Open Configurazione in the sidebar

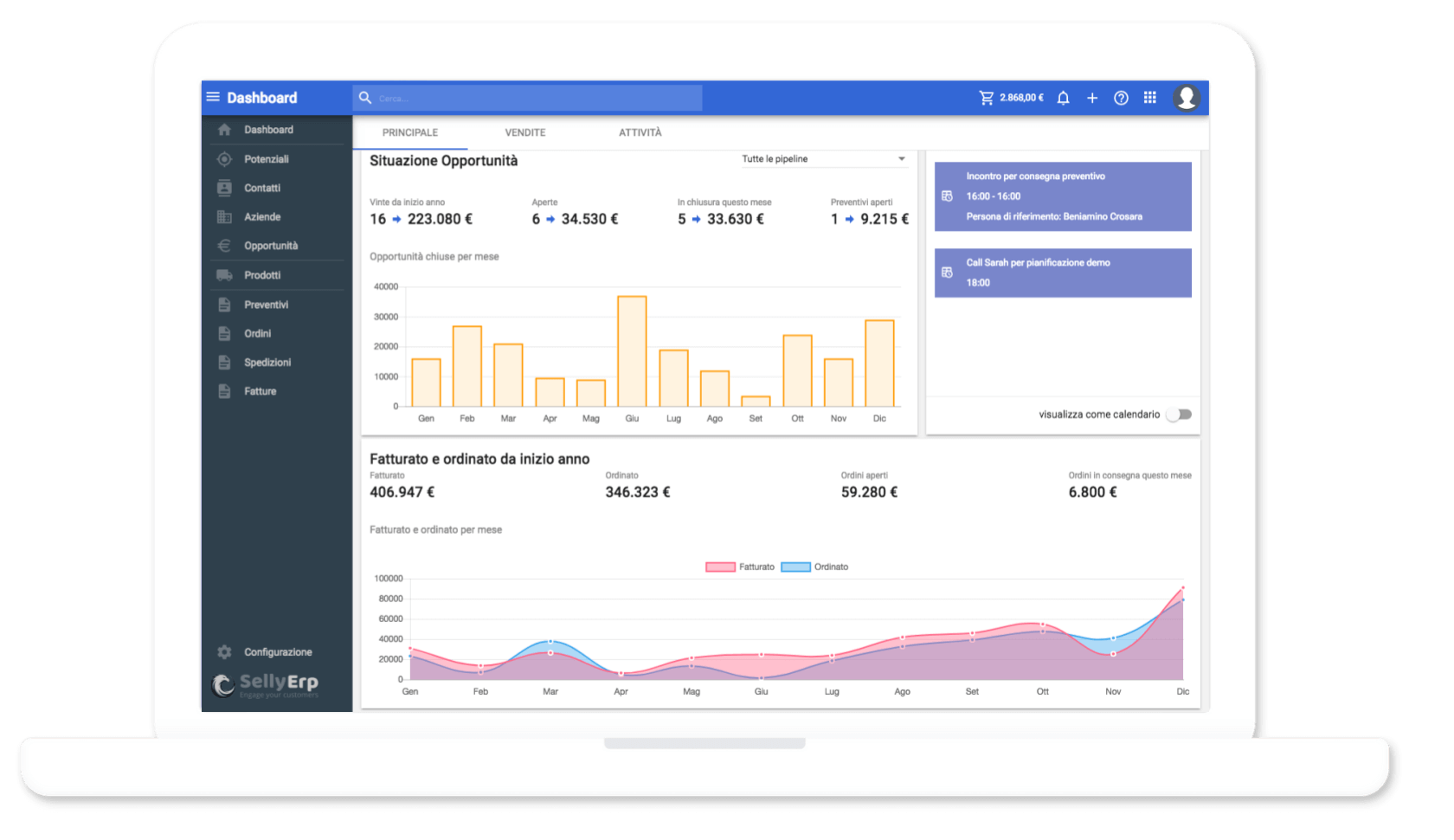point(277,652)
